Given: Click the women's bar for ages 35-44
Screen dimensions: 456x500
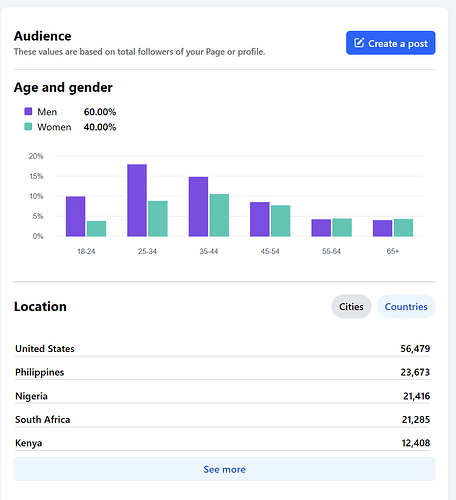Looking at the screenshot, I should (219, 215).
